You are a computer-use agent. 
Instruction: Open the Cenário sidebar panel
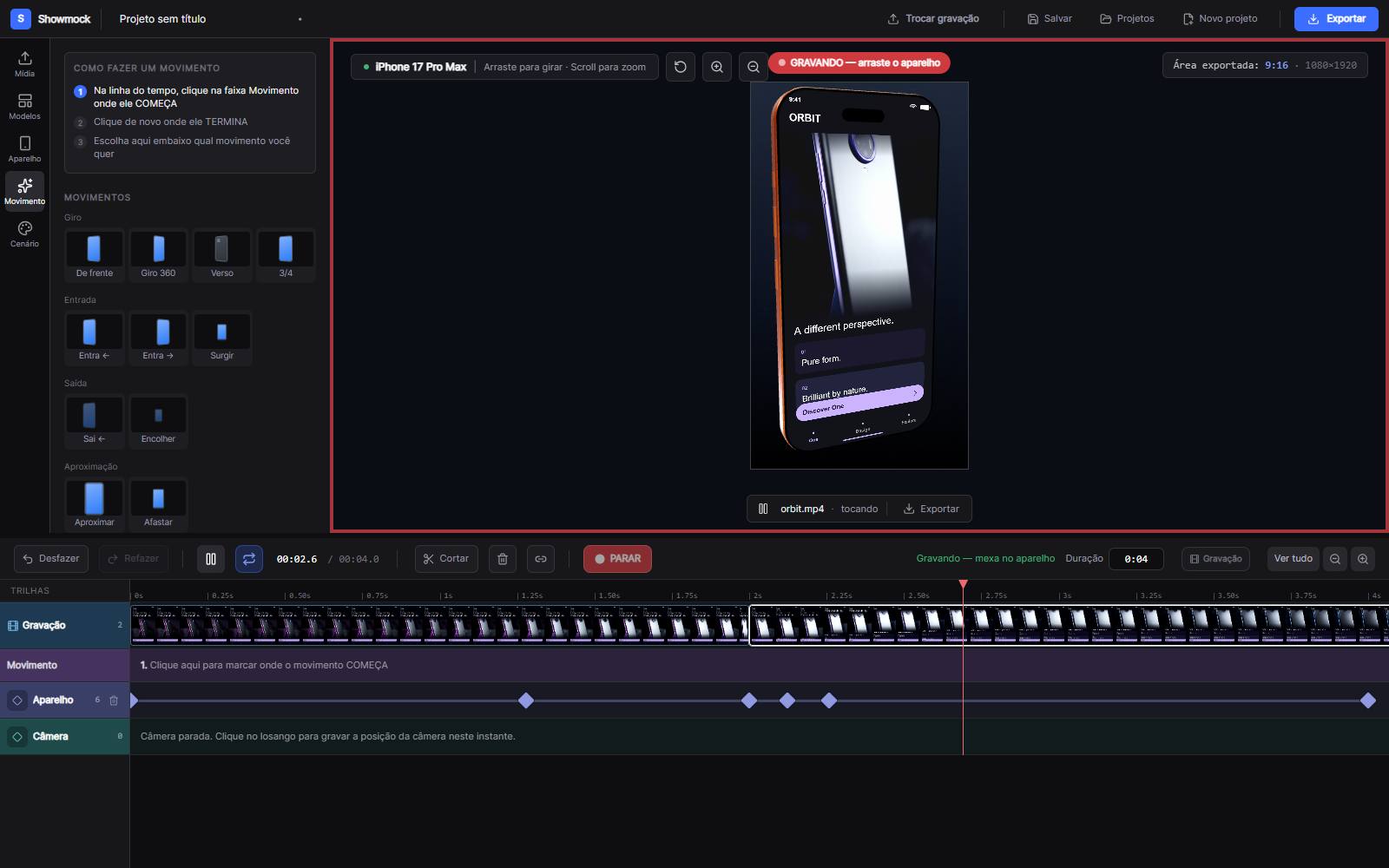[x=24, y=233]
